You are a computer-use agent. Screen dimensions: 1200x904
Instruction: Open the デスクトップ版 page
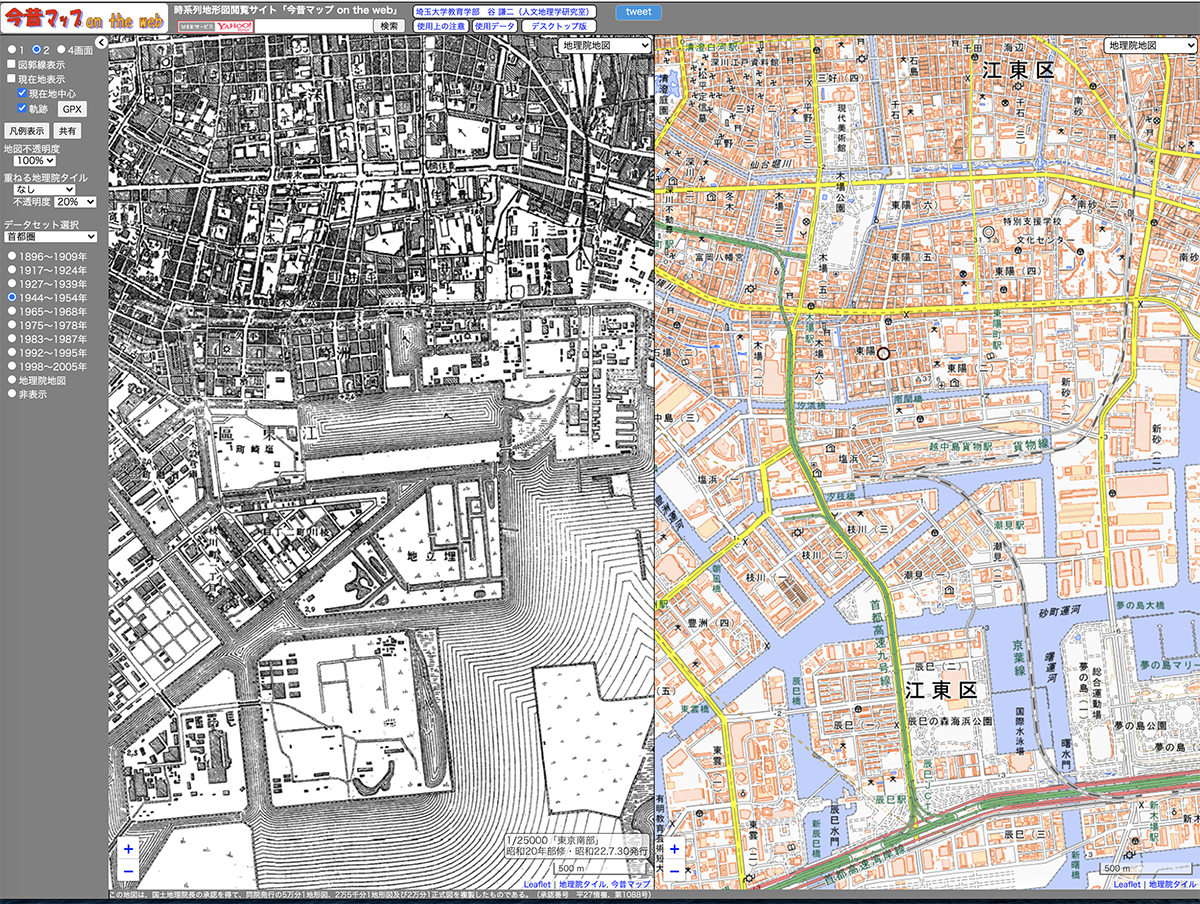tap(559, 26)
